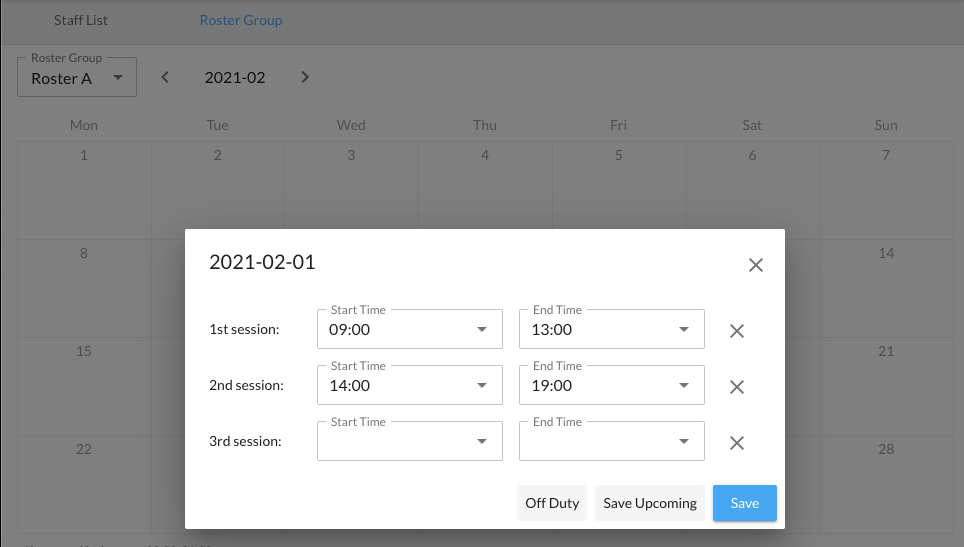Select the Roster Group tab
The height and width of the screenshot is (547, 964).
coord(241,20)
